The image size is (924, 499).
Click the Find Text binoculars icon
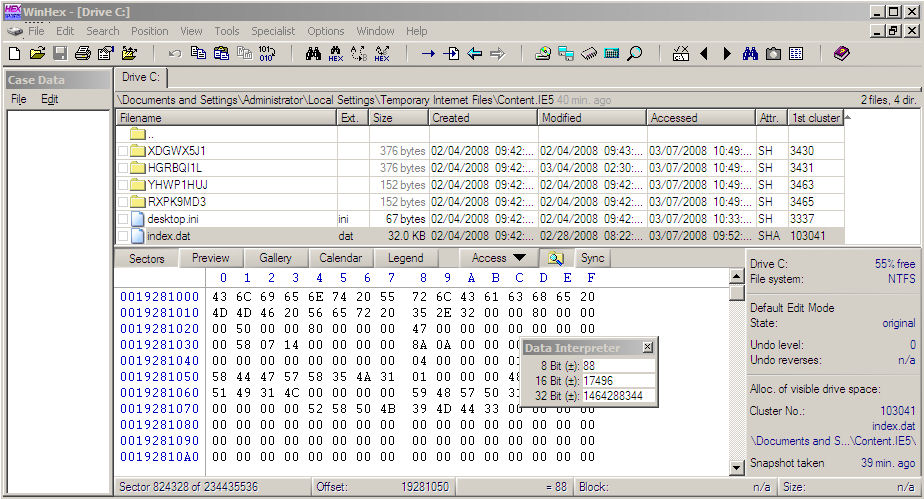tap(312, 53)
